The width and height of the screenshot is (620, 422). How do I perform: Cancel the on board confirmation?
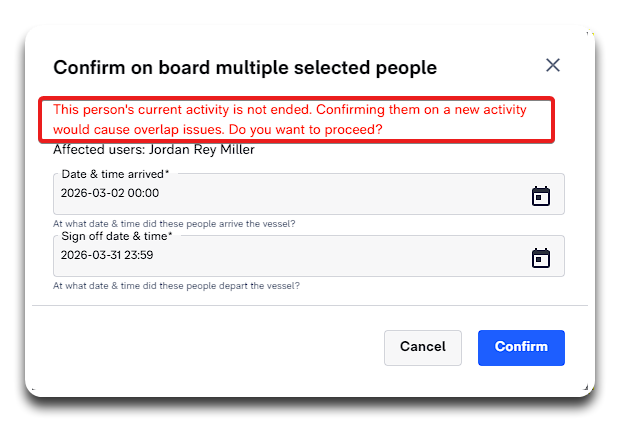422,347
